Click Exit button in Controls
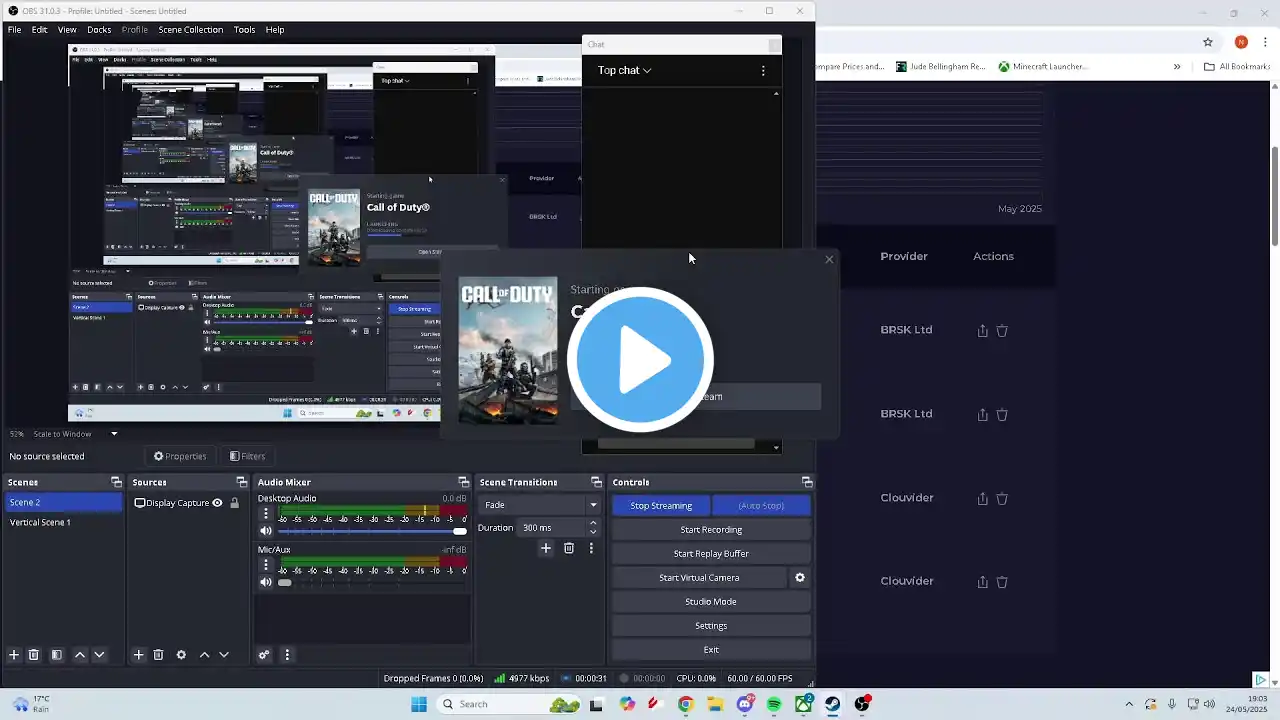This screenshot has height=720, width=1280. [x=711, y=649]
